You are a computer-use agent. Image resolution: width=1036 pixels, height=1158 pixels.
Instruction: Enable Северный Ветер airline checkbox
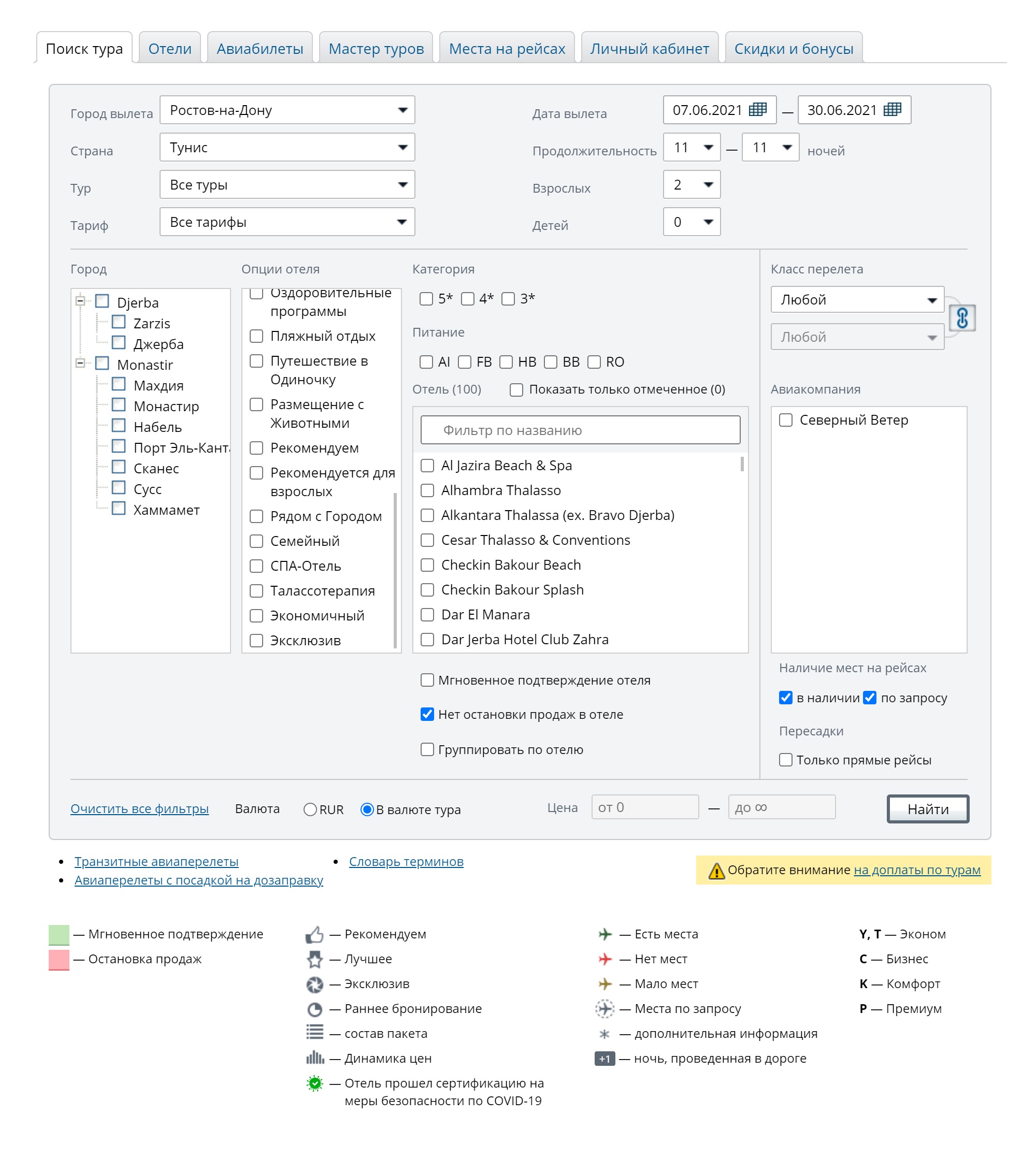tap(785, 420)
